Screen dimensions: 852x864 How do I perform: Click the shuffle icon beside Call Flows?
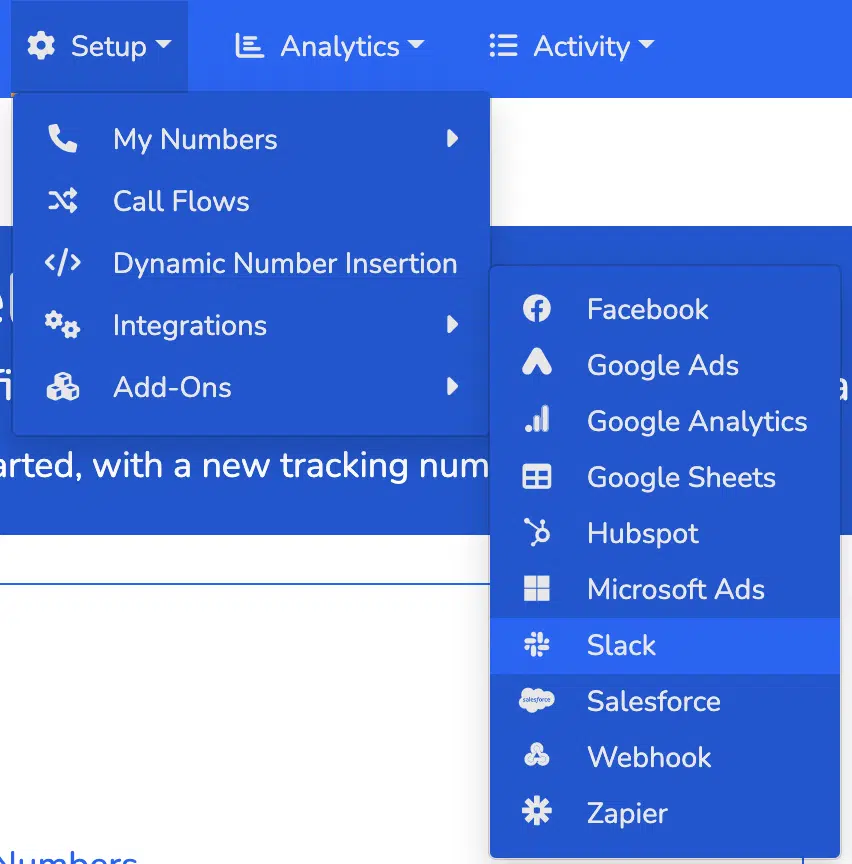click(63, 201)
